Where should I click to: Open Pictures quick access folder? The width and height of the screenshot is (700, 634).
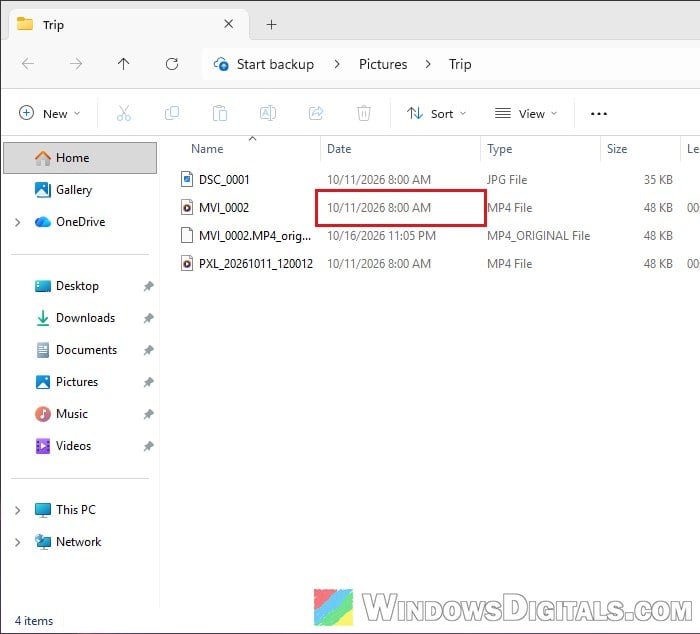pyautogui.click(x=77, y=382)
